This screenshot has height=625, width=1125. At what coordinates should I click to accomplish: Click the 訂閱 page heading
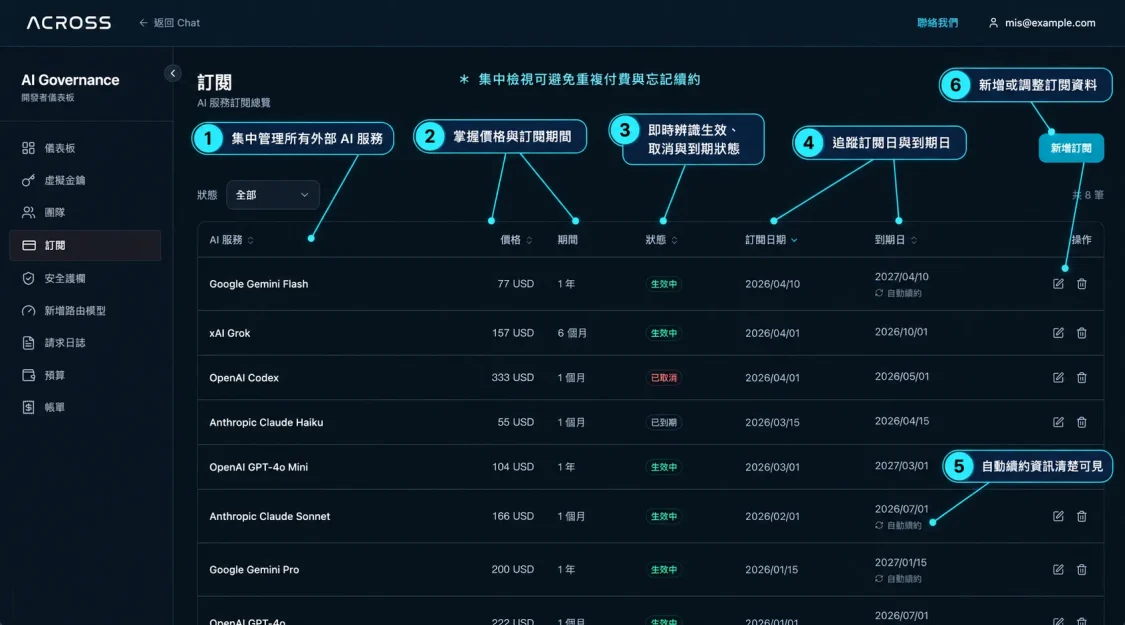[215, 83]
